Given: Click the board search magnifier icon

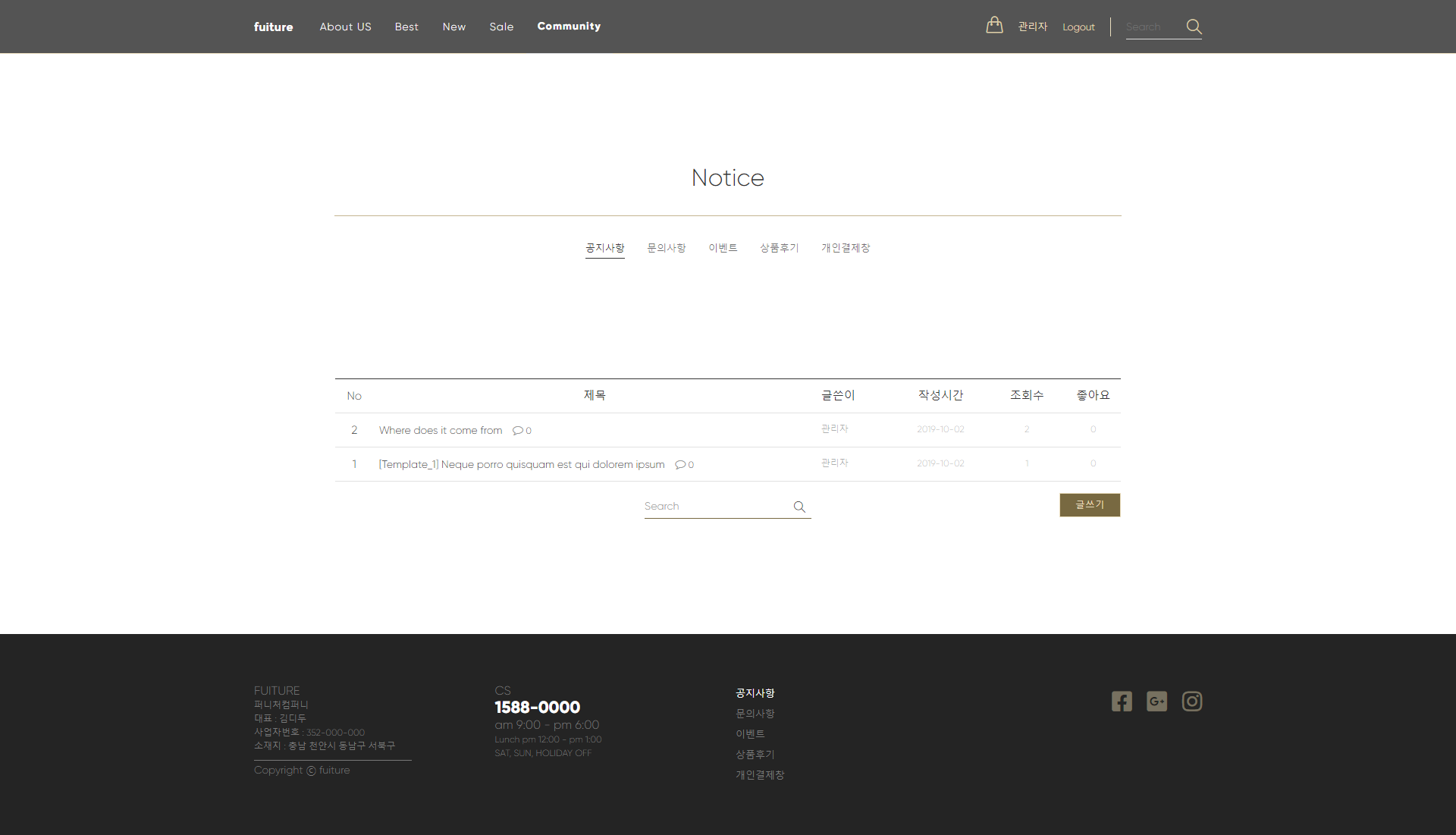Looking at the screenshot, I should 799,507.
